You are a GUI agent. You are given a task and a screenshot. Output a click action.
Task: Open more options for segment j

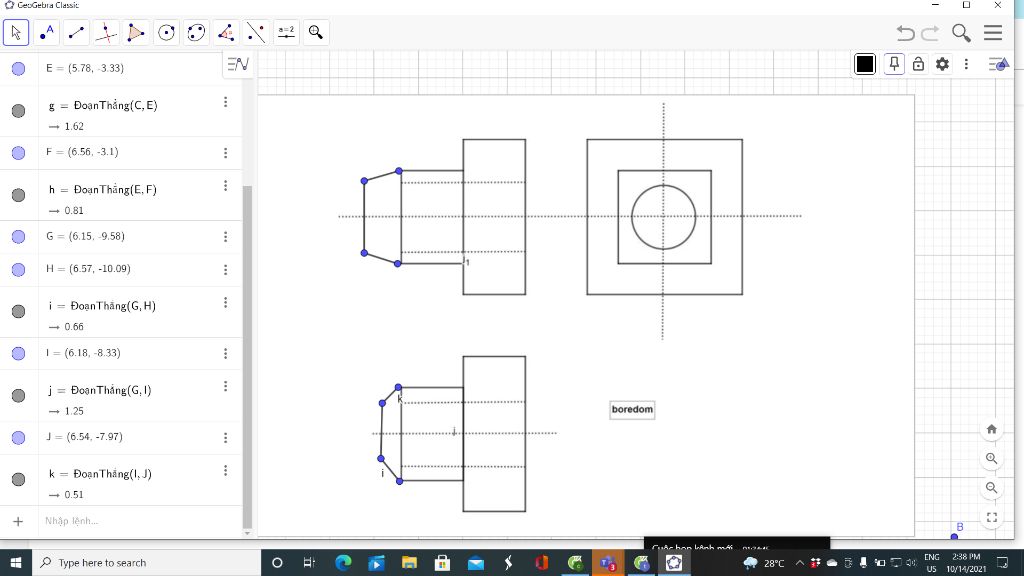click(x=225, y=387)
